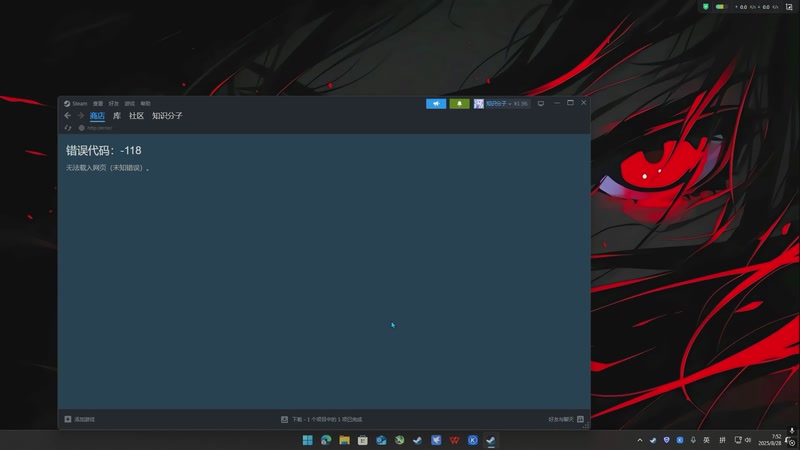800x450 pixels.
Task: Open the 查看 (View) menu
Action: (98, 104)
